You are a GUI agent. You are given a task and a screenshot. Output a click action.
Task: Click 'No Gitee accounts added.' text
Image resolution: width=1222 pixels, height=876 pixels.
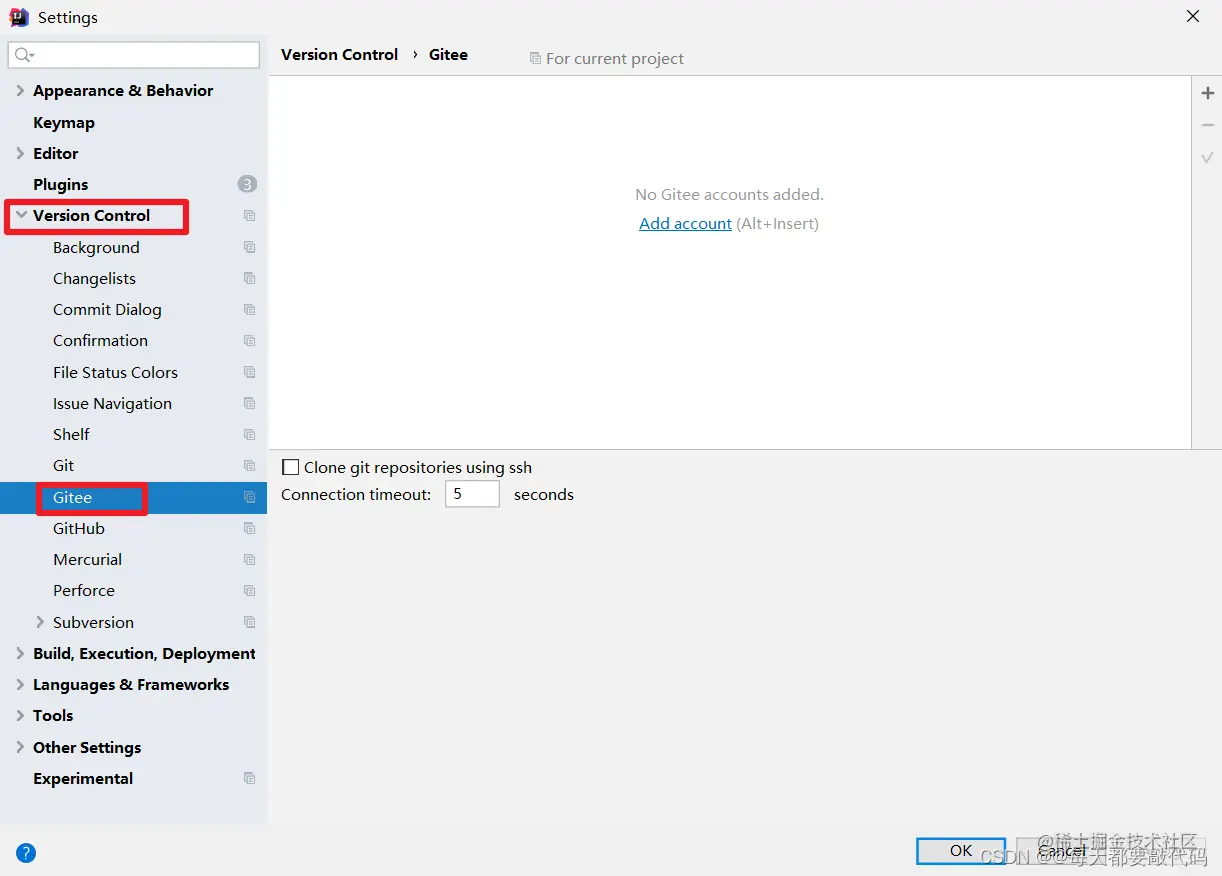pos(729,194)
